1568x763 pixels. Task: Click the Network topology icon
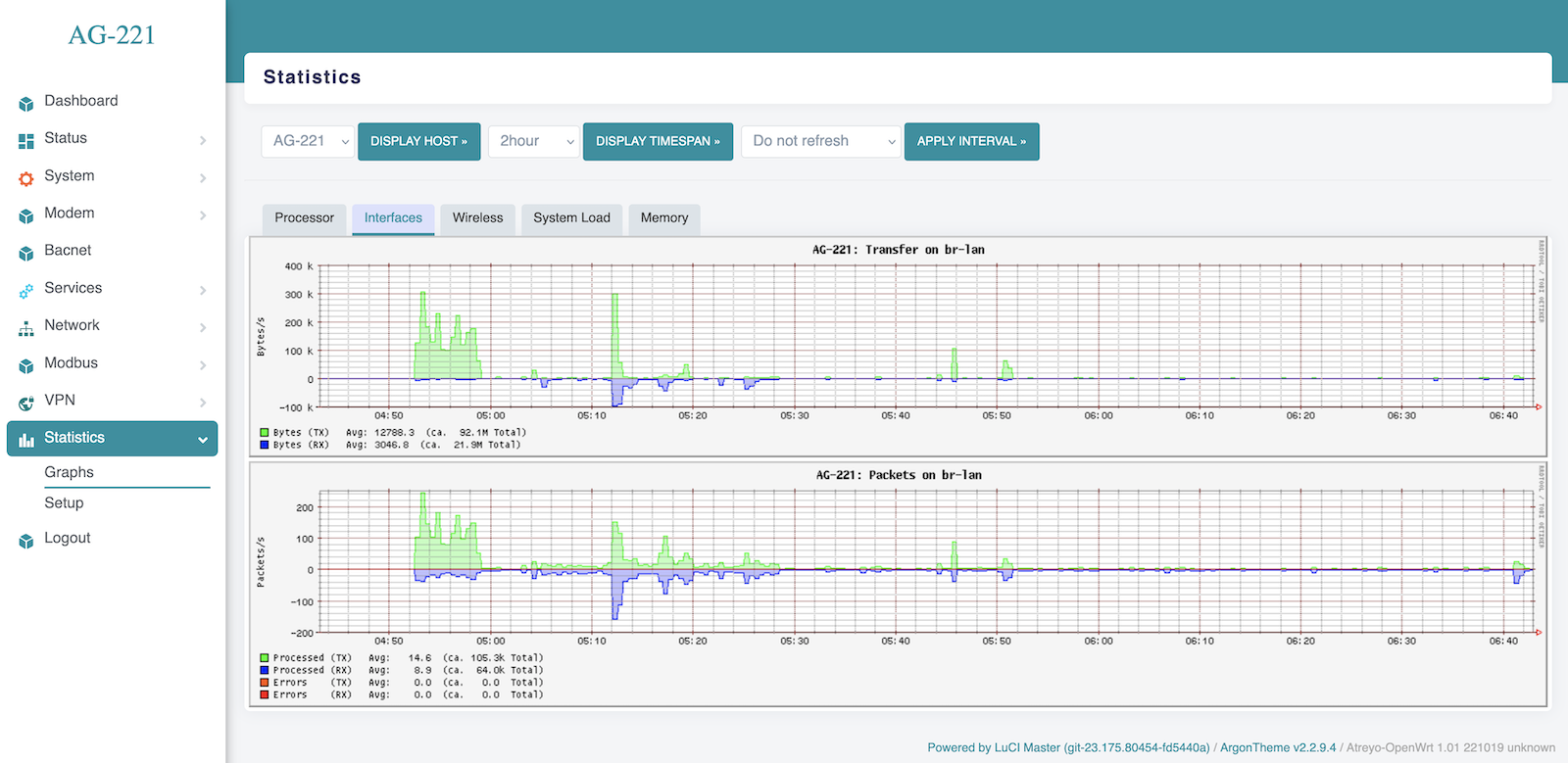(26, 328)
